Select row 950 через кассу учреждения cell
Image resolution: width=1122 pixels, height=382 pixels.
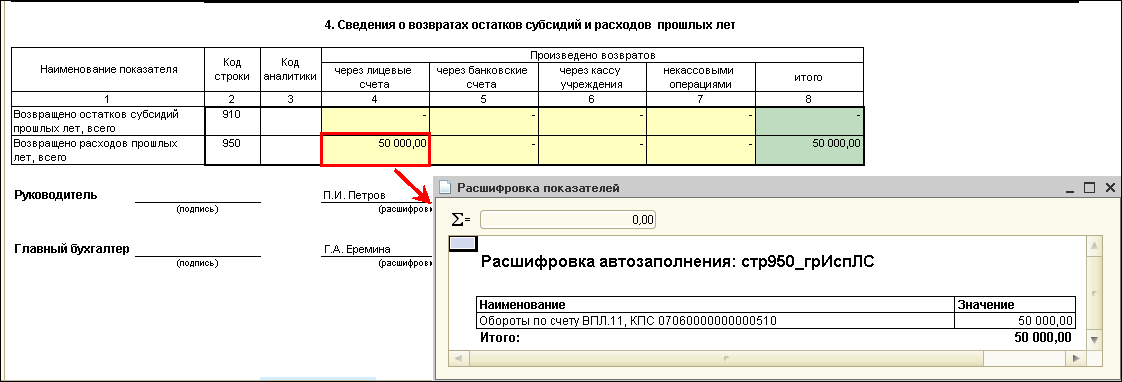click(592, 150)
